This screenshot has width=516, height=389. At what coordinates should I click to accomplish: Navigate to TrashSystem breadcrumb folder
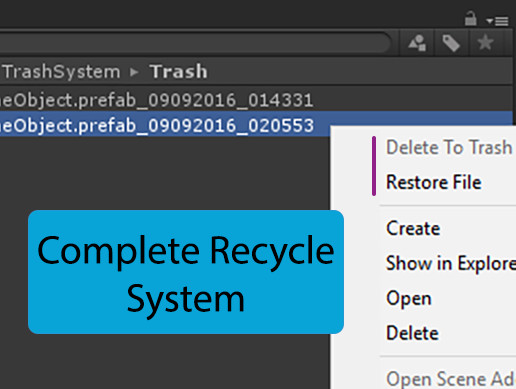[62, 72]
